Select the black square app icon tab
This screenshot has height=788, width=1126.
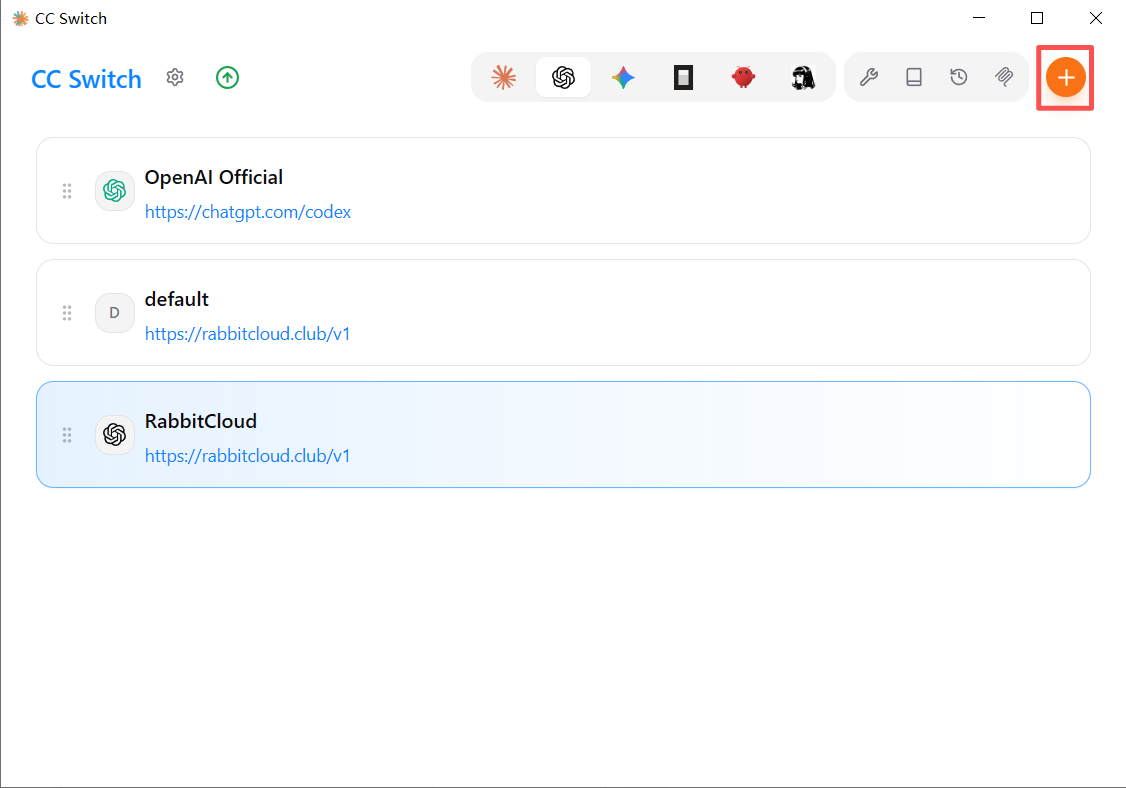[683, 77]
